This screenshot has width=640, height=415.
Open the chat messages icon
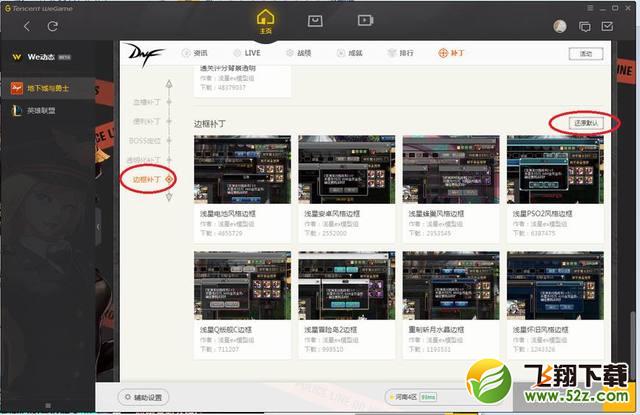[584, 27]
